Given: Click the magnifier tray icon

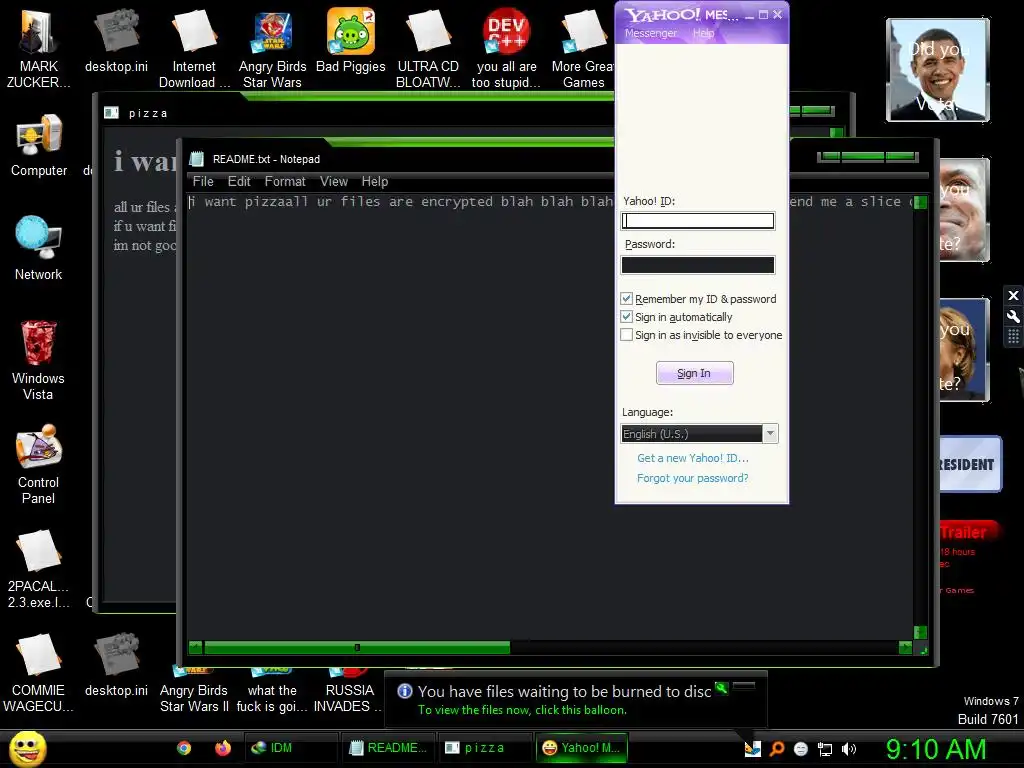Looking at the screenshot, I should (777, 749).
